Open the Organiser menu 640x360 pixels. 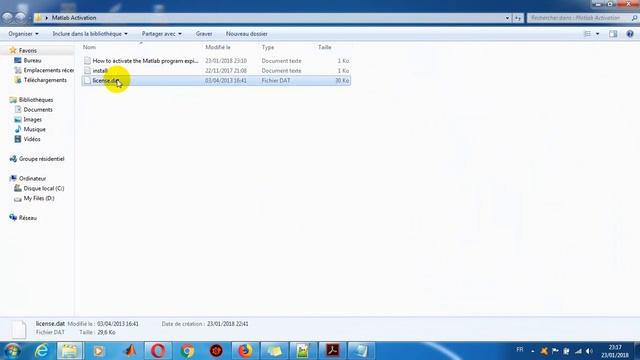click(x=23, y=34)
